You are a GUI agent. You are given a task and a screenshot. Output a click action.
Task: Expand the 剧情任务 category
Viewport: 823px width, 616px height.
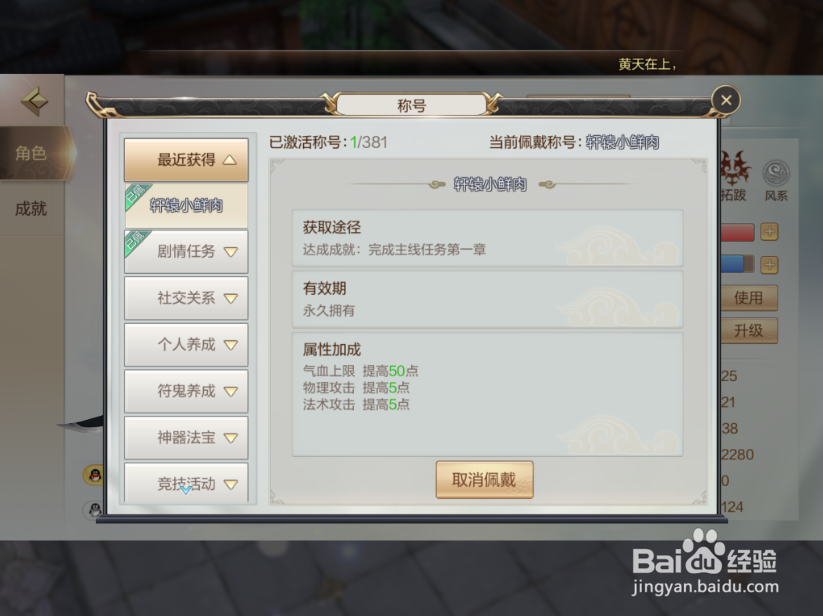tap(186, 251)
